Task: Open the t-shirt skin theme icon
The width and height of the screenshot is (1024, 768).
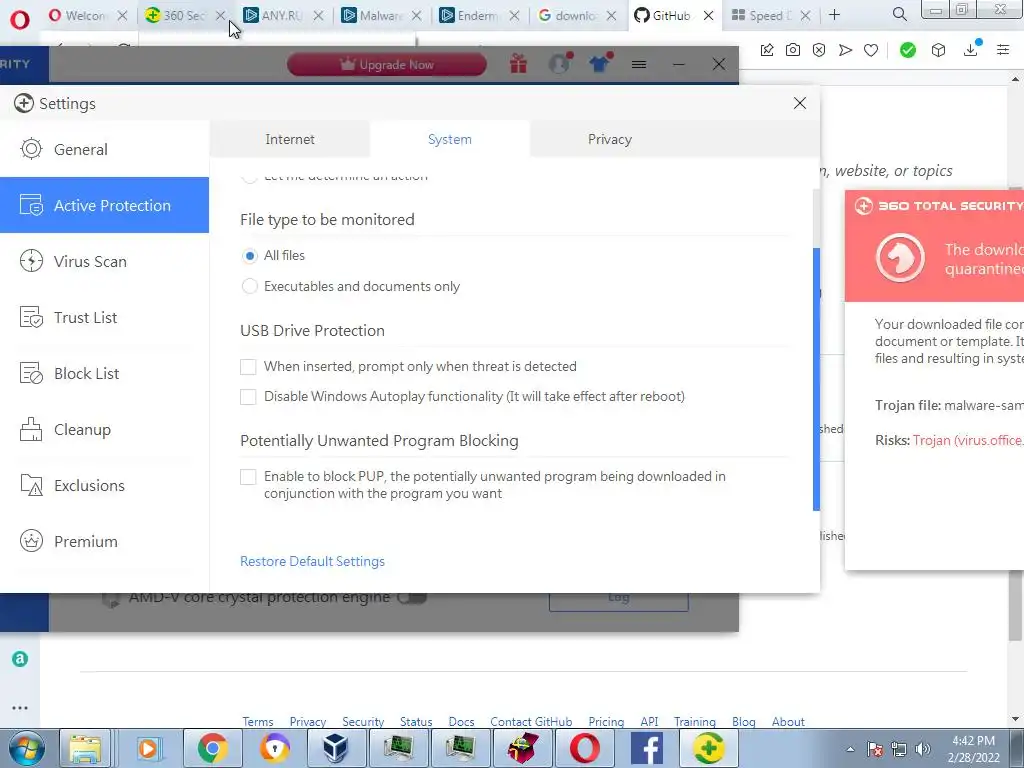Action: (600, 63)
